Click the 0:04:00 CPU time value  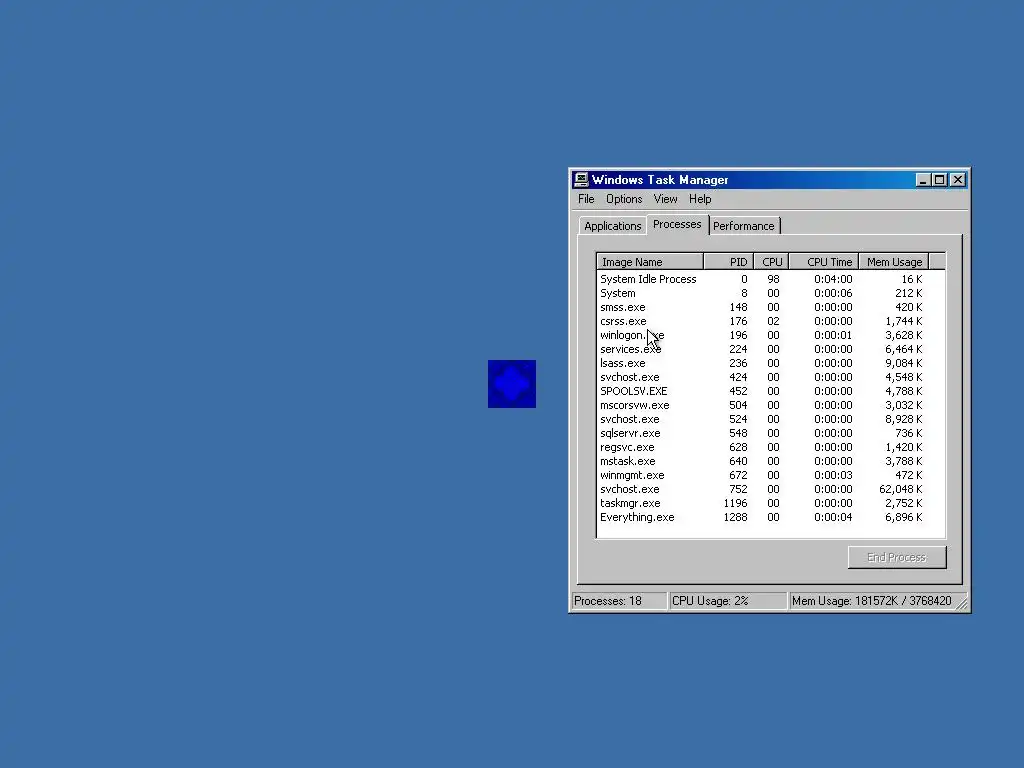(833, 279)
